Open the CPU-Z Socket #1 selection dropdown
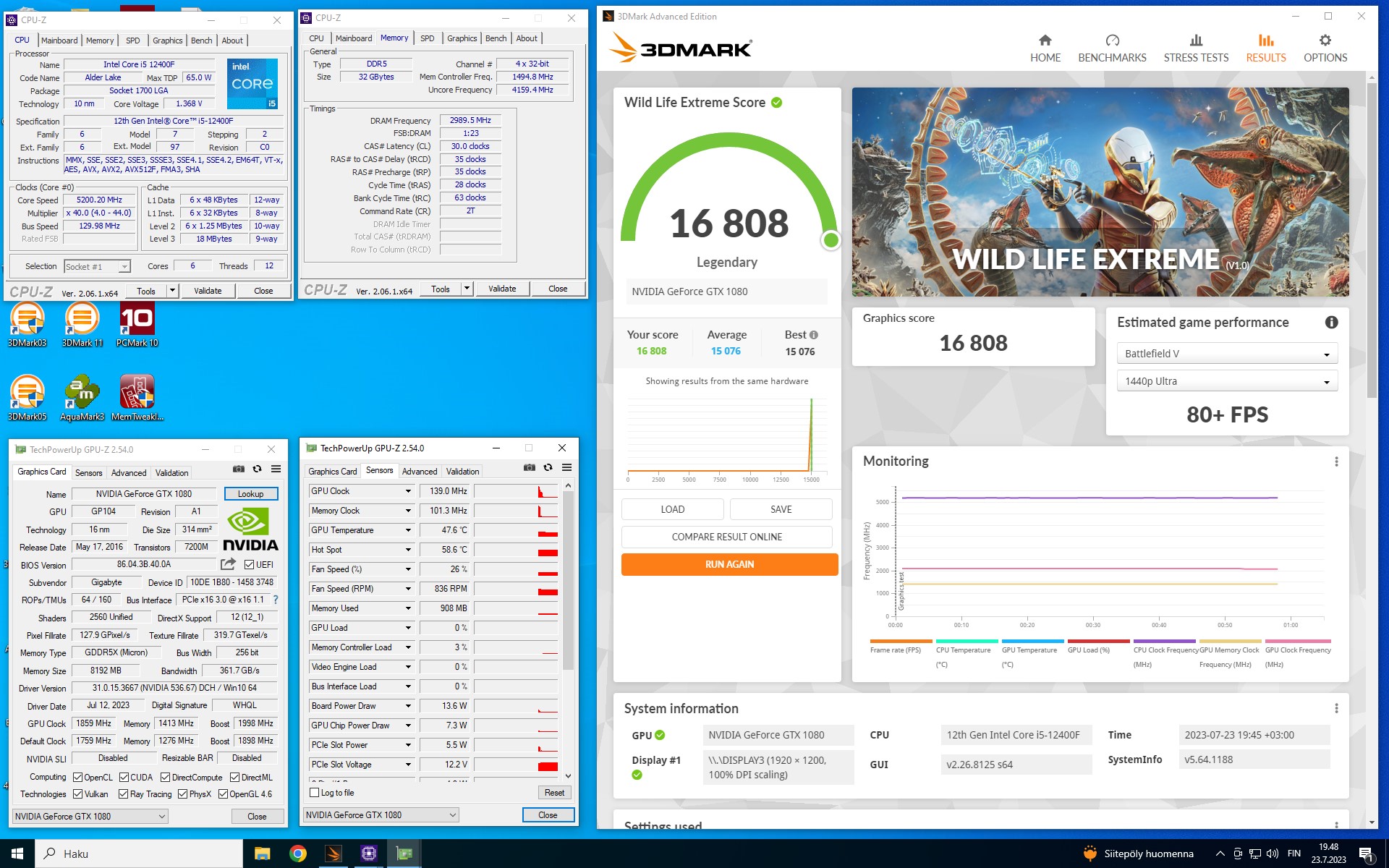The image size is (1389, 868). tap(97, 267)
